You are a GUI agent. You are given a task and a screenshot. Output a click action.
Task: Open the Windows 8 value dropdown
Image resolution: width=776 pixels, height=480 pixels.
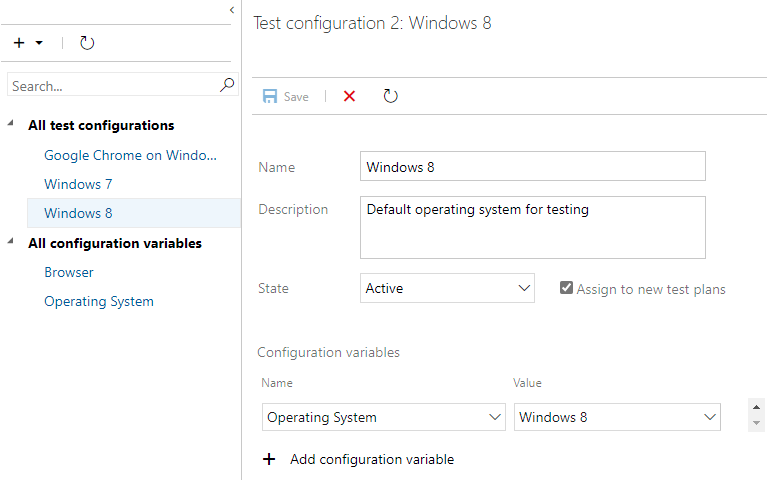pos(617,417)
